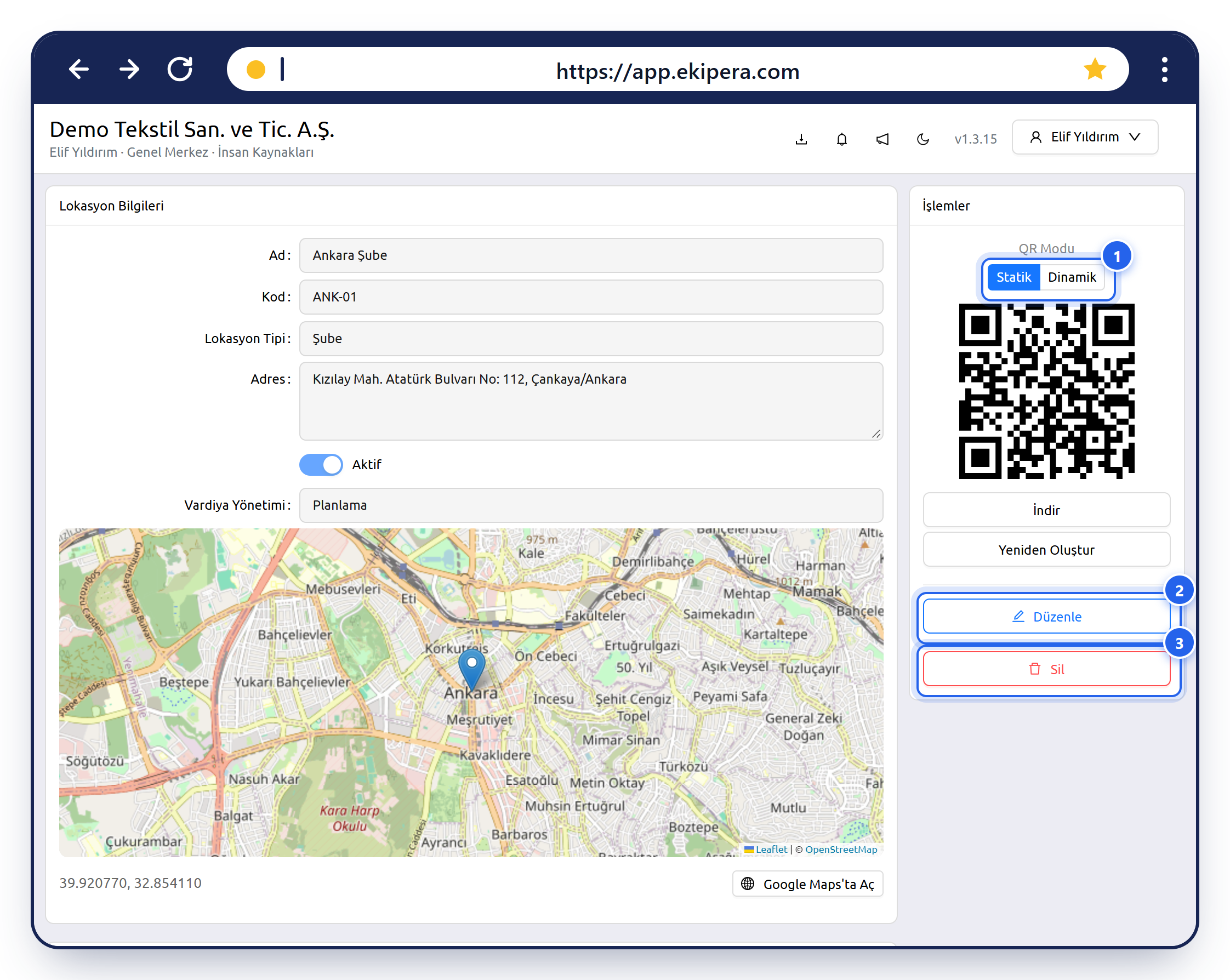Image resolution: width=1230 pixels, height=980 pixels.
Task: Click the İndir button
Action: point(1046,510)
